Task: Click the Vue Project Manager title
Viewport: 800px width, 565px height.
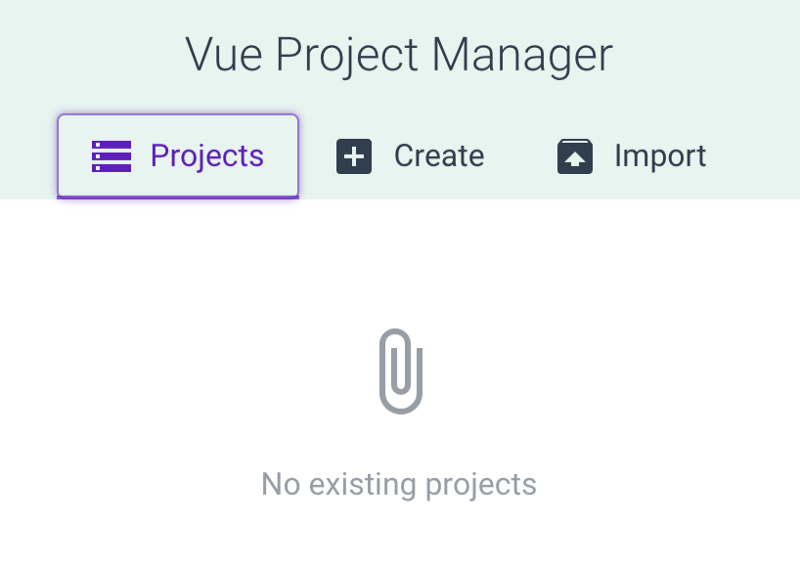Action: click(x=399, y=54)
